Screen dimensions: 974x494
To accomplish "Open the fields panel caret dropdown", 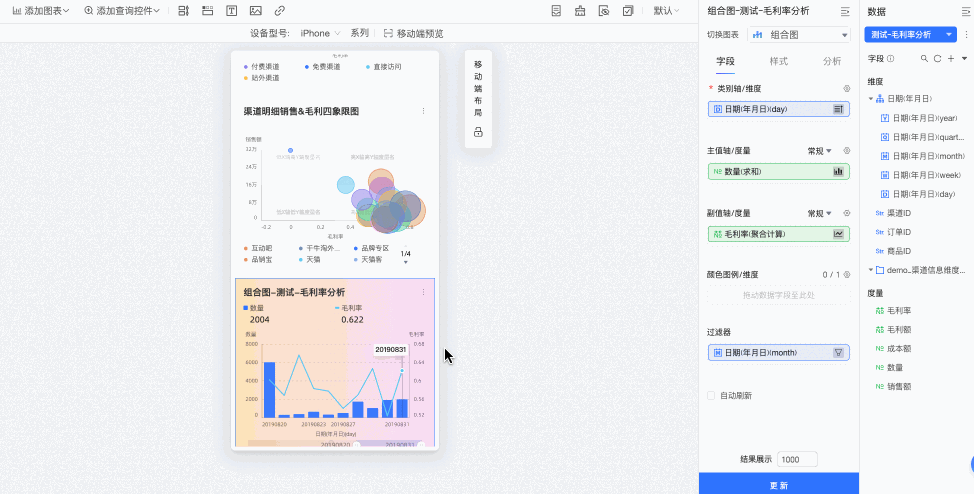I will pyautogui.click(x=964, y=58).
